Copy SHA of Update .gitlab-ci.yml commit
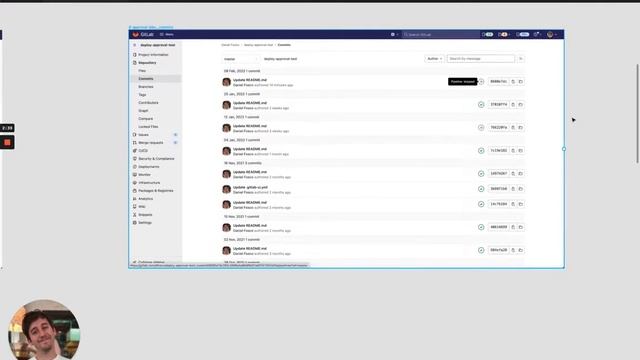Viewport: 640px width, 360px height. pyautogui.click(x=513, y=189)
